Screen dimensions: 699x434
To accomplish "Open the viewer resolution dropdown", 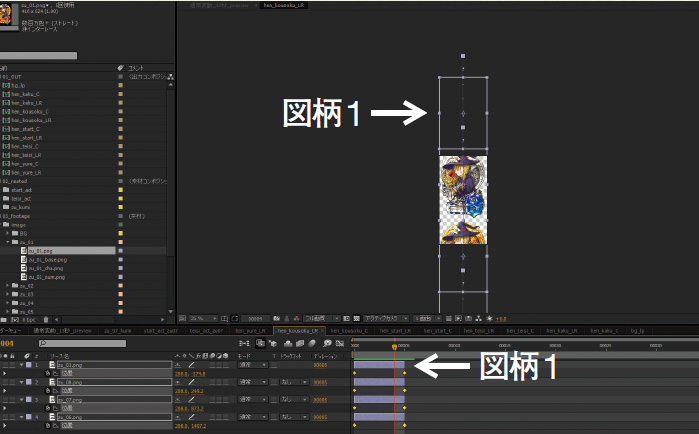I will click(x=321, y=319).
